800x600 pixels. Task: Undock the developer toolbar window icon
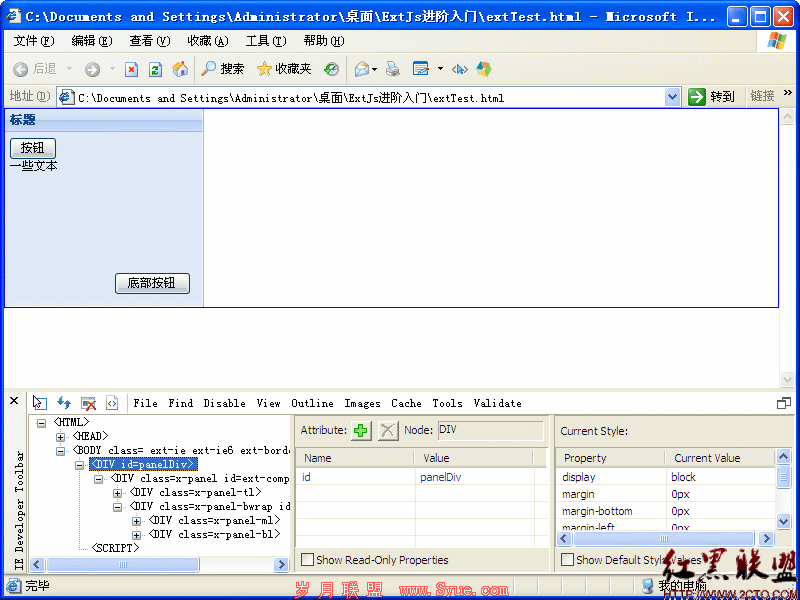point(784,404)
